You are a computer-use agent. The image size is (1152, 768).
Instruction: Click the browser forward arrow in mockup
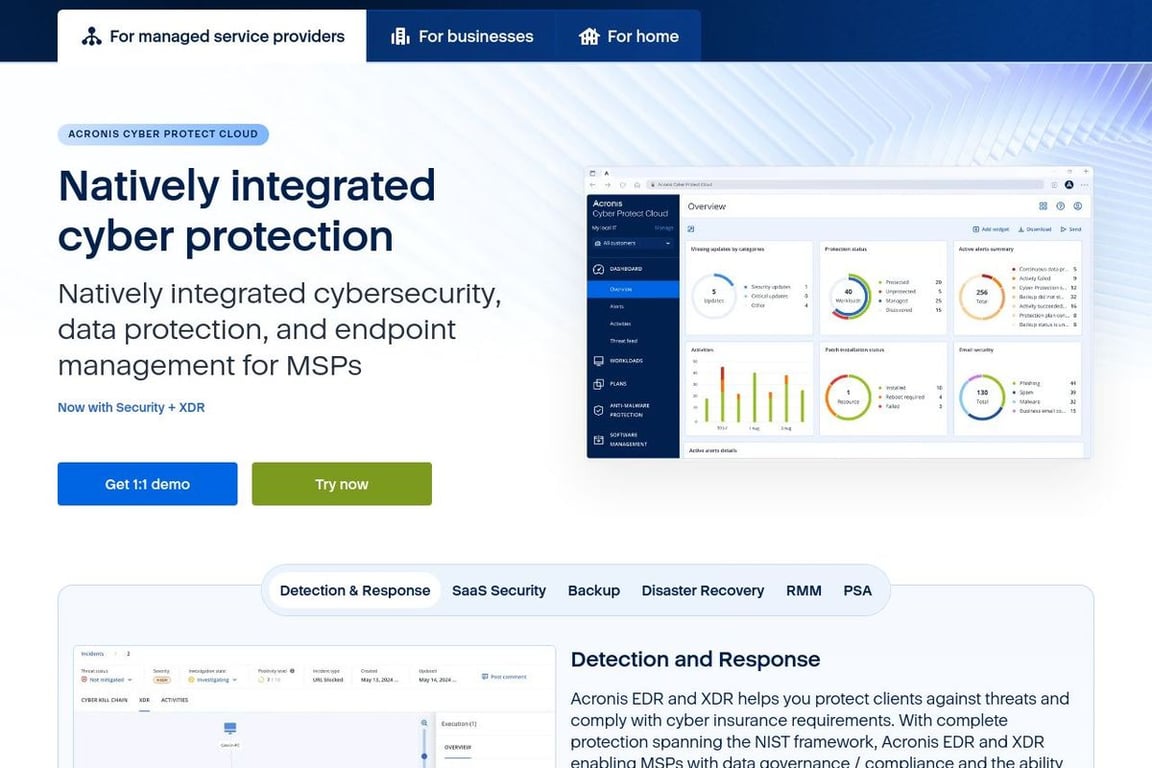pos(608,184)
